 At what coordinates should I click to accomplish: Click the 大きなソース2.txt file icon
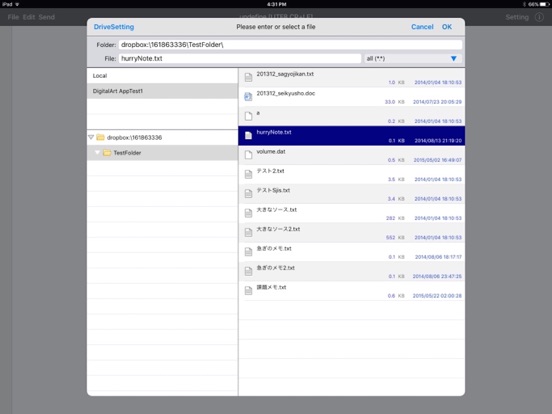248,232
